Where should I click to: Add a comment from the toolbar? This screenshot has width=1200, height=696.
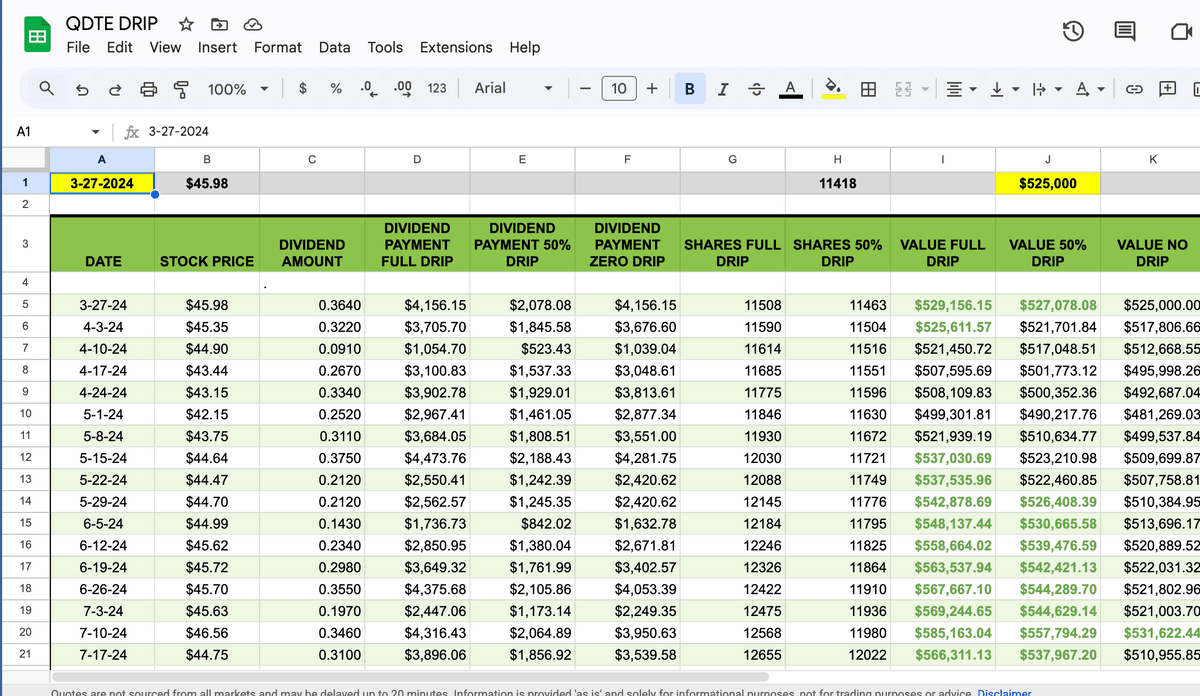pos(1167,89)
